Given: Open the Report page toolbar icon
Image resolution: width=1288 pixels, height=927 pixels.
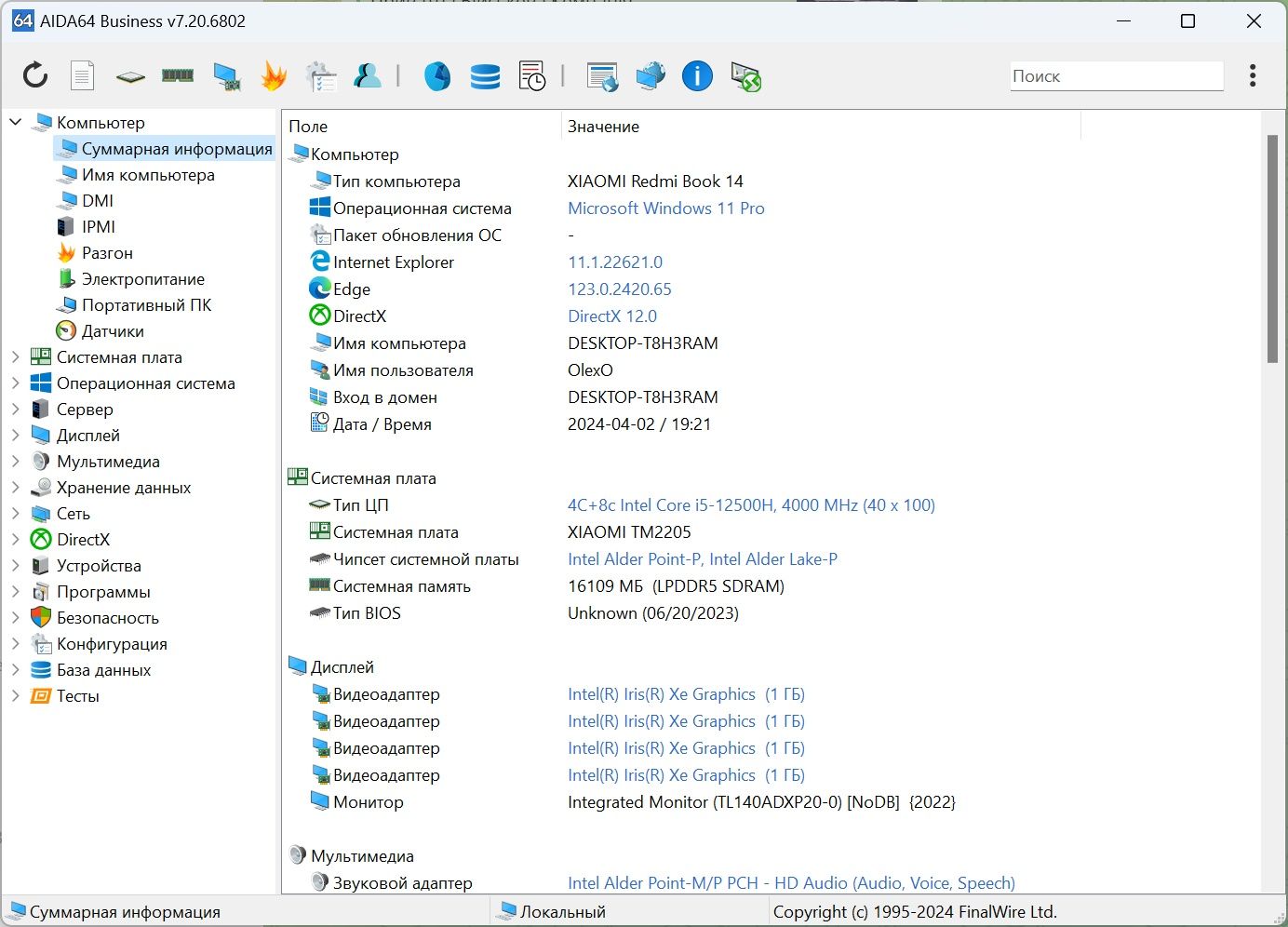Looking at the screenshot, I should (x=83, y=75).
